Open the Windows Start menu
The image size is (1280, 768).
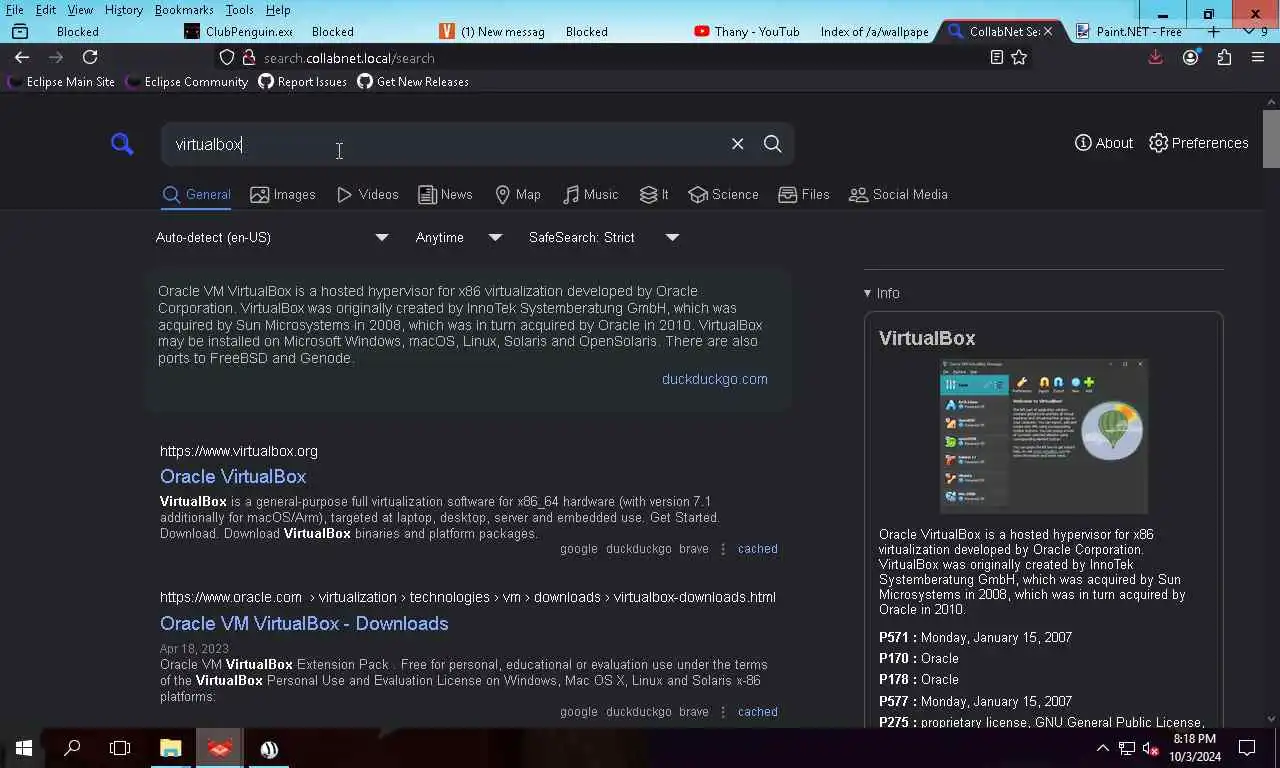tap(23, 748)
